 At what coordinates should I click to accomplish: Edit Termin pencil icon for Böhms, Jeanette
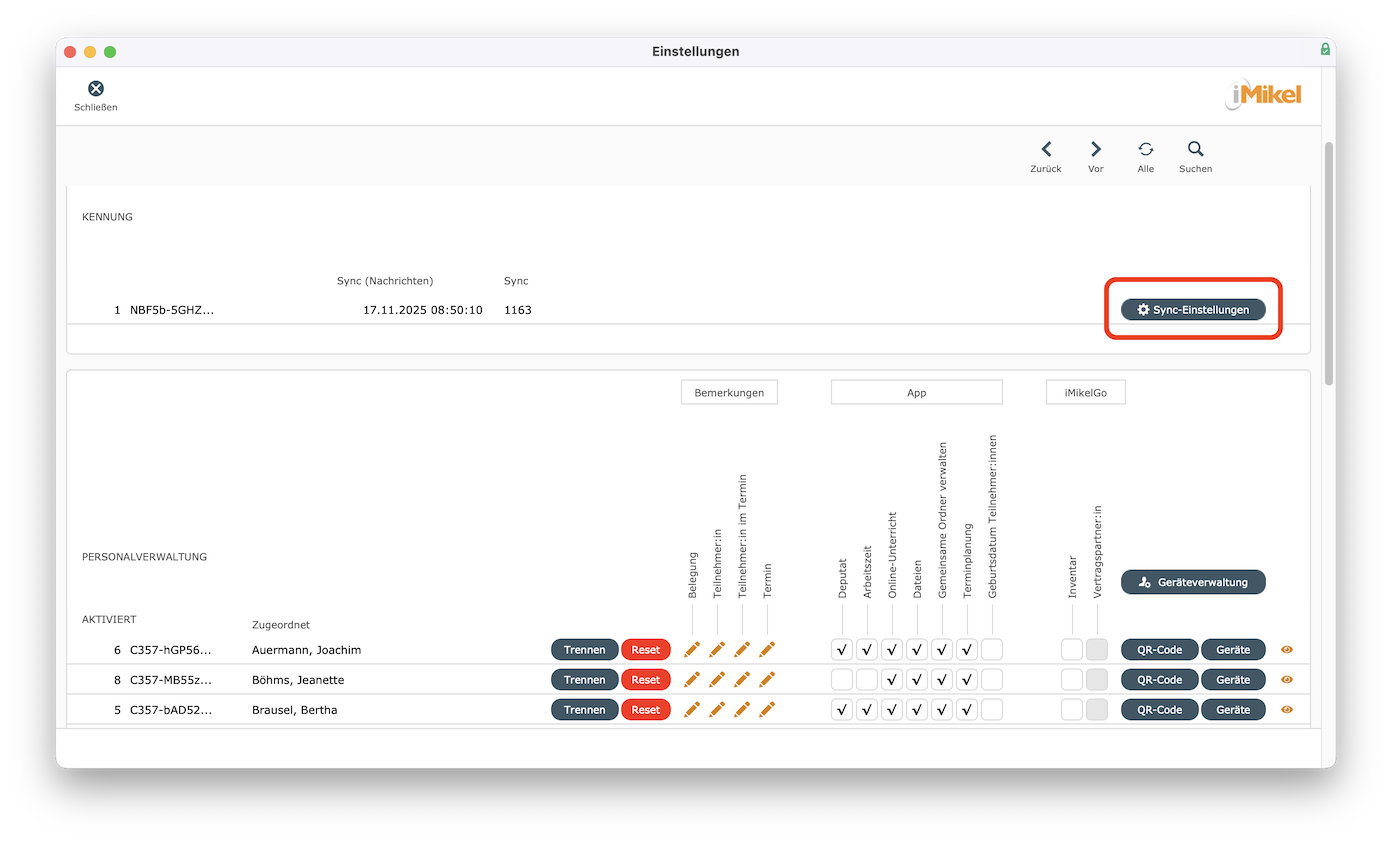point(767,679)
